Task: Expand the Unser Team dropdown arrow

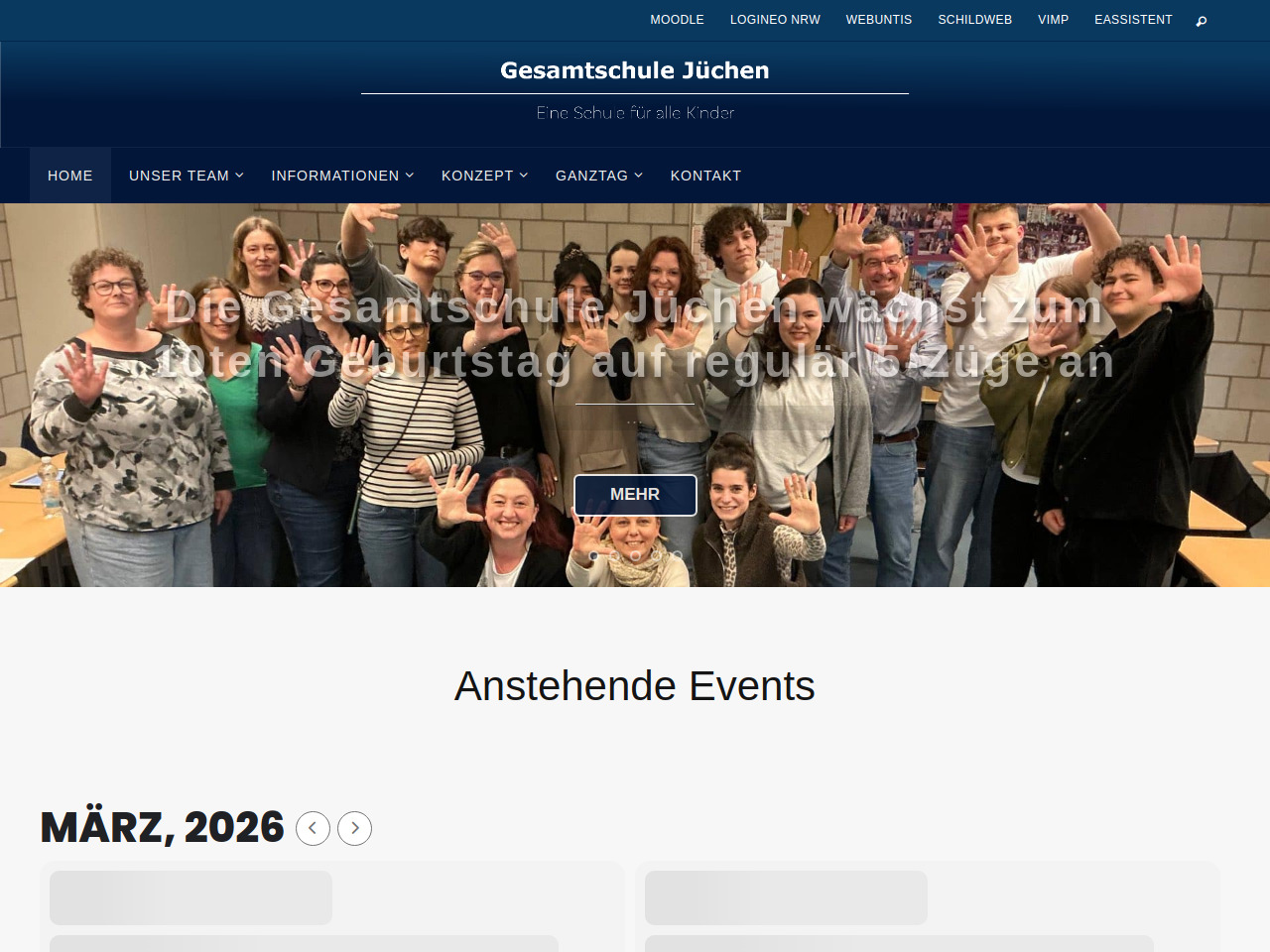Action: click(x=239, y=175)
